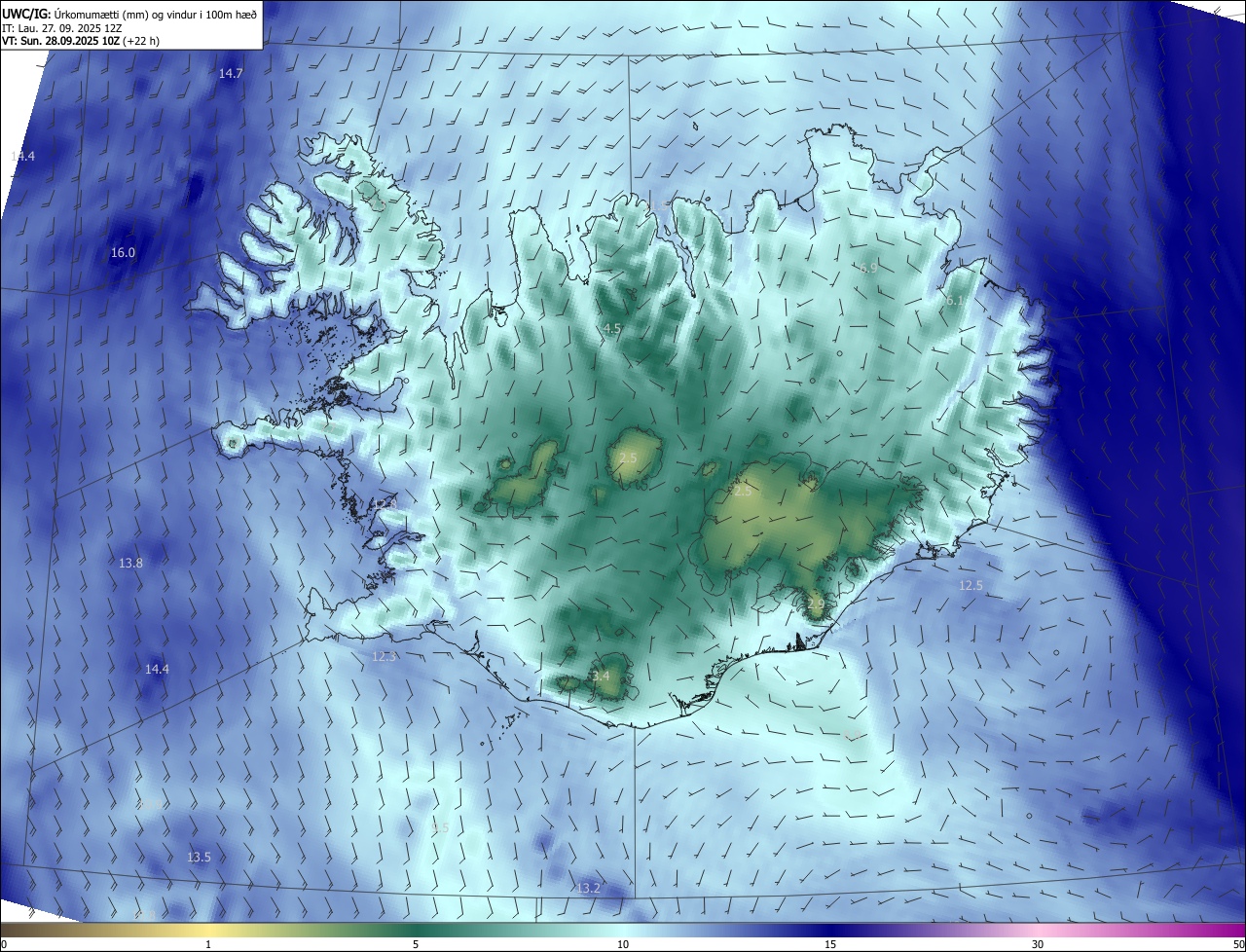This screenshot has height=952, width=1246.
Task: Click the 2.5 label on the largest ice cap
Action: (x=743, y=492)
